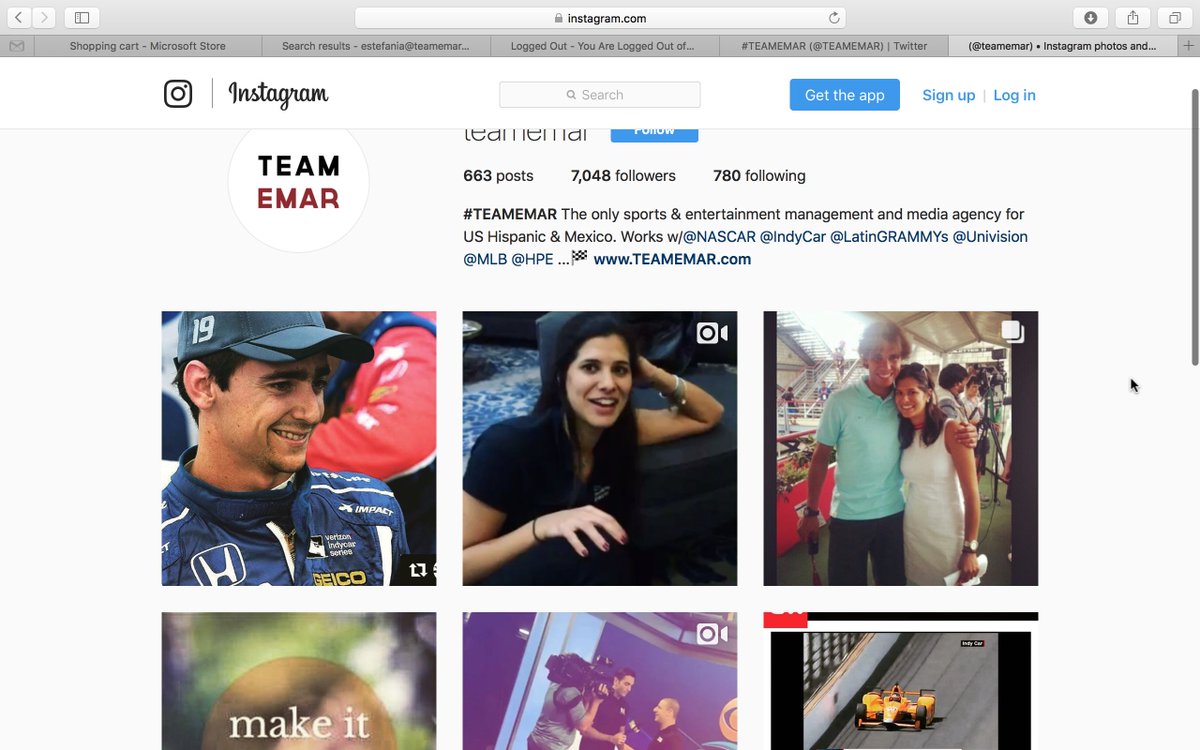Open a new tab with plus button
The height and width of the screenshot is (750, 1200).
tap(1188, 46)
